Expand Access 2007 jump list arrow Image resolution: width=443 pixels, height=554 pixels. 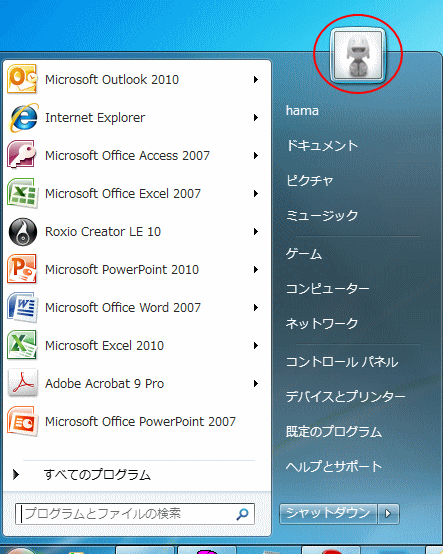click(256, 155)
